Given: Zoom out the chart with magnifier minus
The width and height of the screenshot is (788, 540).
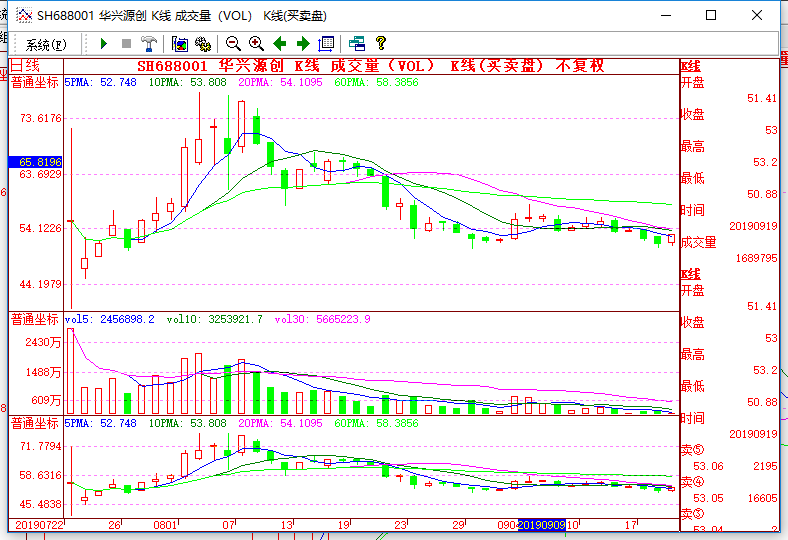Looking at the screenshot, I should [x=233, y=44].
